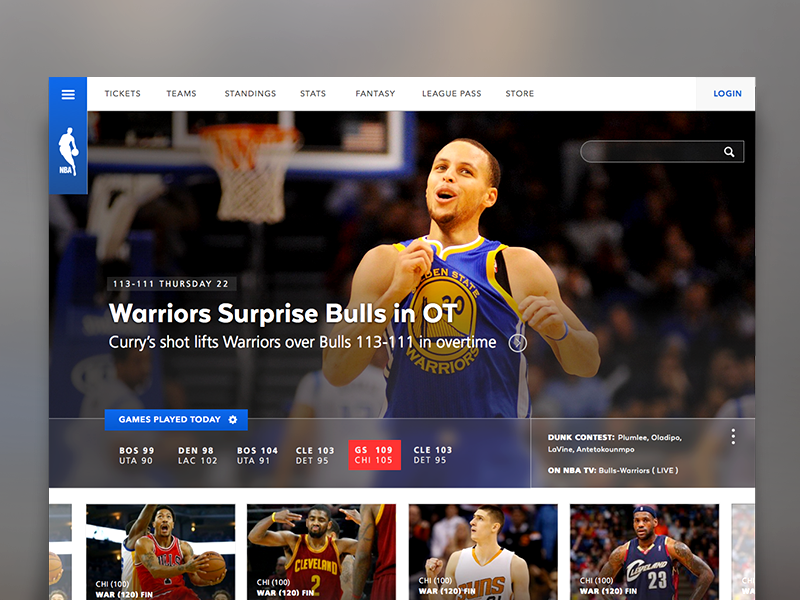Open the Standings menu item
800x600 pixels.
tap(250, 93)
